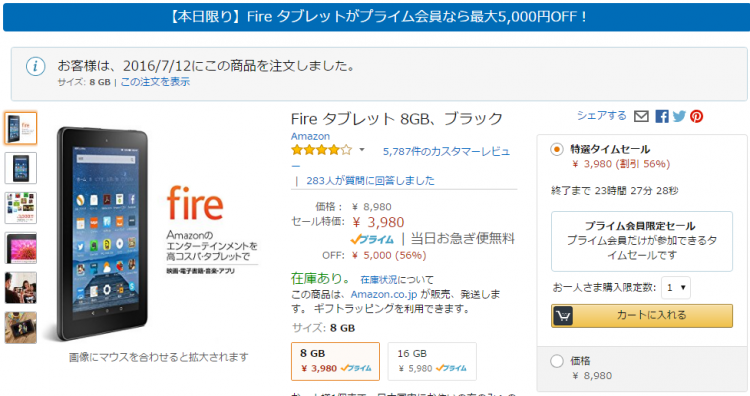Show the second product thumbnail image

click(21, 168)
